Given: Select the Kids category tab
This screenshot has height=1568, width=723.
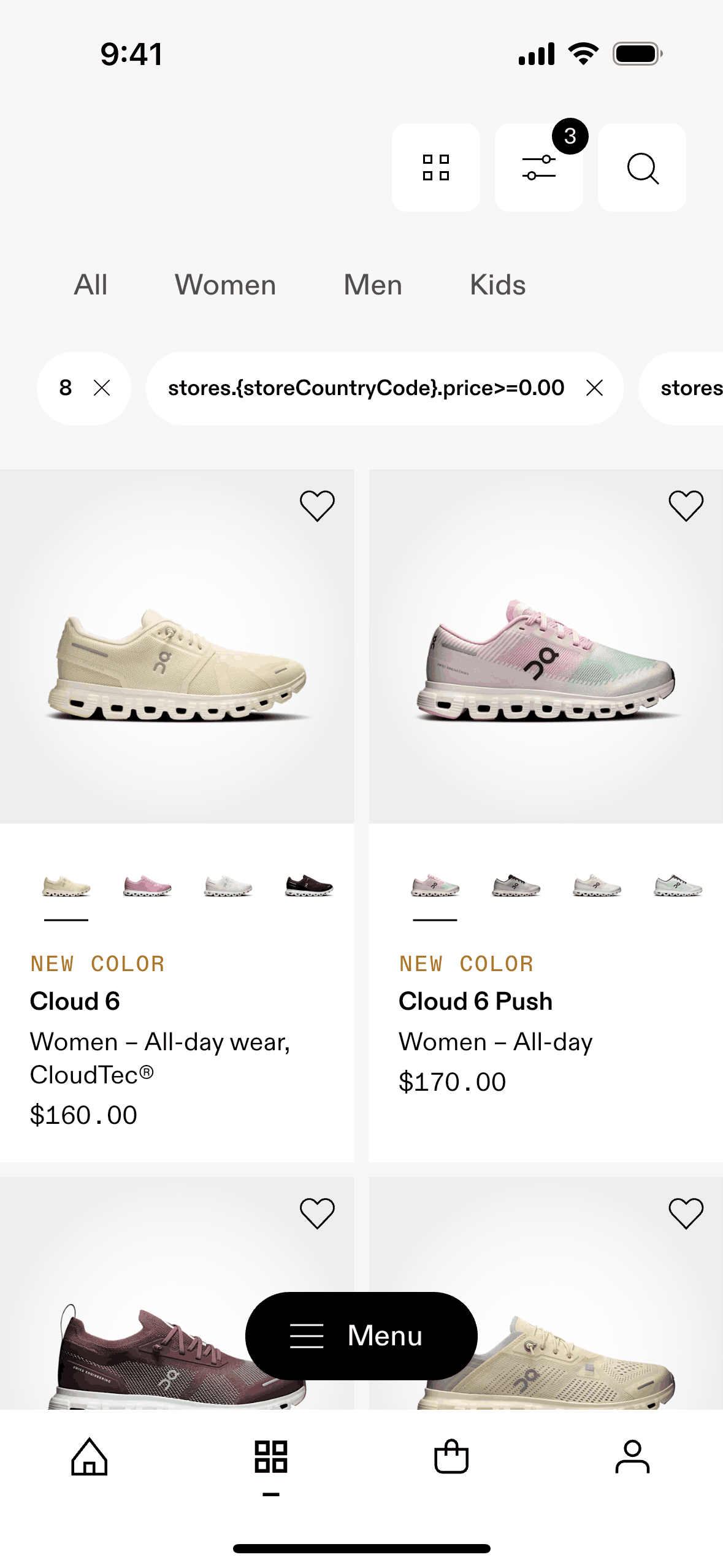Looking at the screenshot, I should [x=497, y=285].
